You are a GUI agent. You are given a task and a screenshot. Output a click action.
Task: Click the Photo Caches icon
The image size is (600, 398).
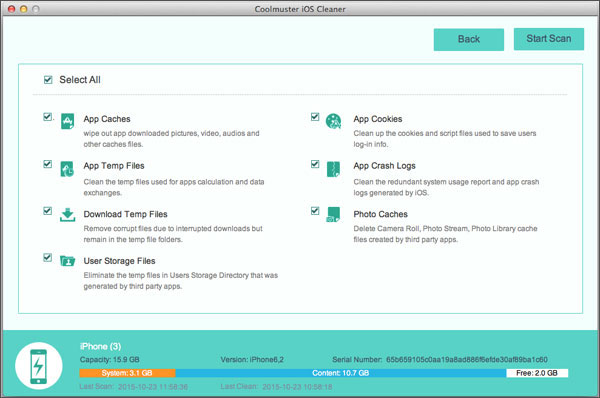[x=333, y=214]
